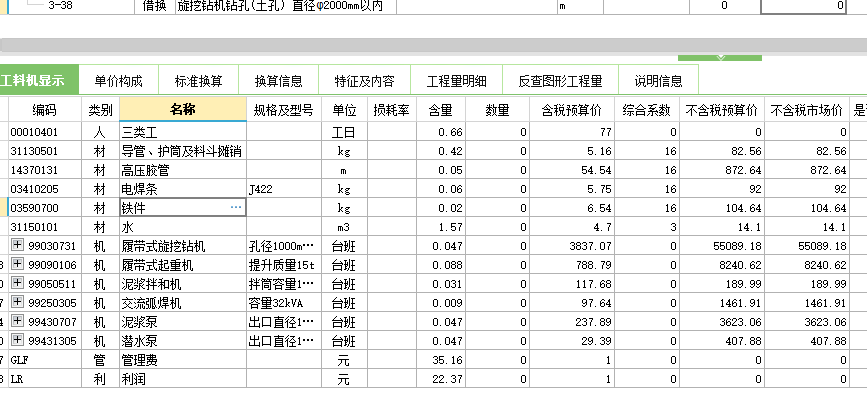The height and width of the screenshot is (393, 867).
Task: Click the 类别 column header
Action: click(100, 110)
